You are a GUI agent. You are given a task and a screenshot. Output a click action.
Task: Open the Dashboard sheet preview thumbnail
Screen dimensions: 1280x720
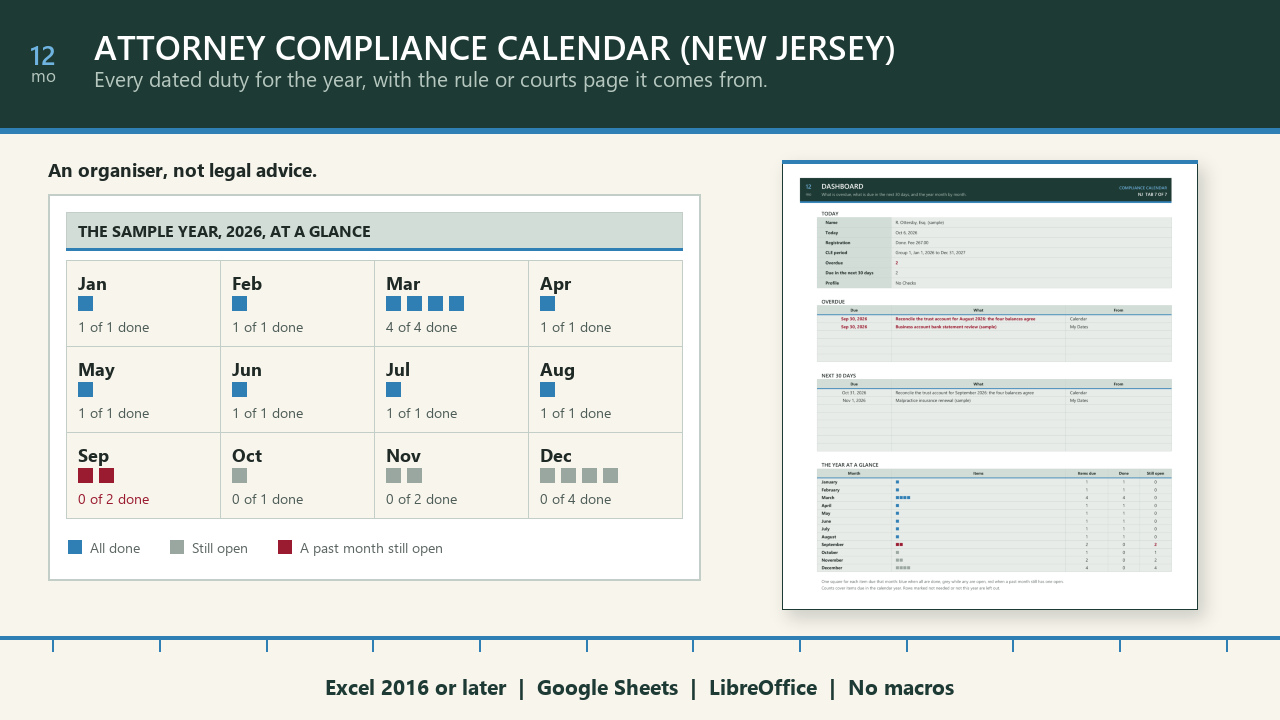989,385
